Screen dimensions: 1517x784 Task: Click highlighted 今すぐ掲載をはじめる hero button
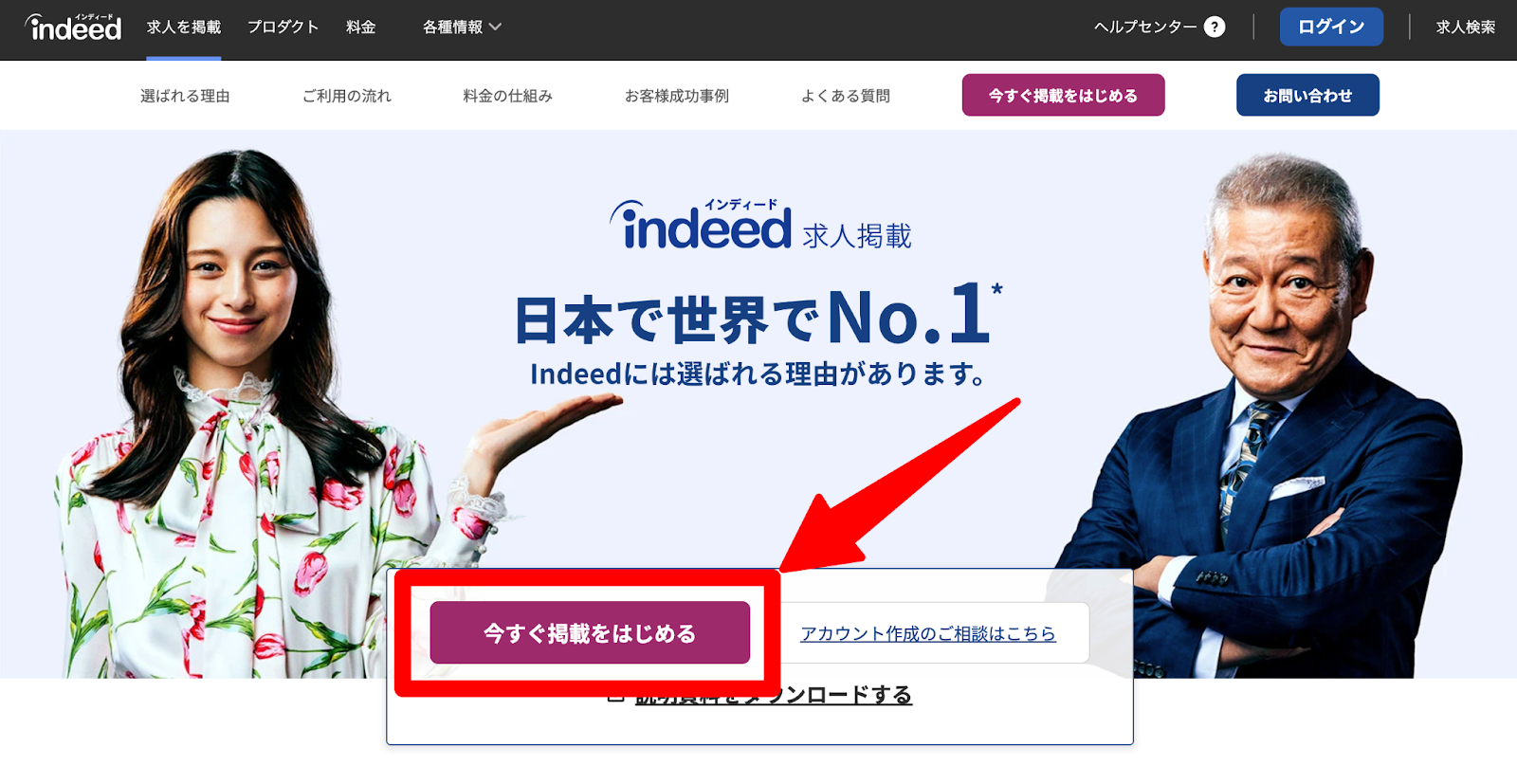[x=590, y=632]
